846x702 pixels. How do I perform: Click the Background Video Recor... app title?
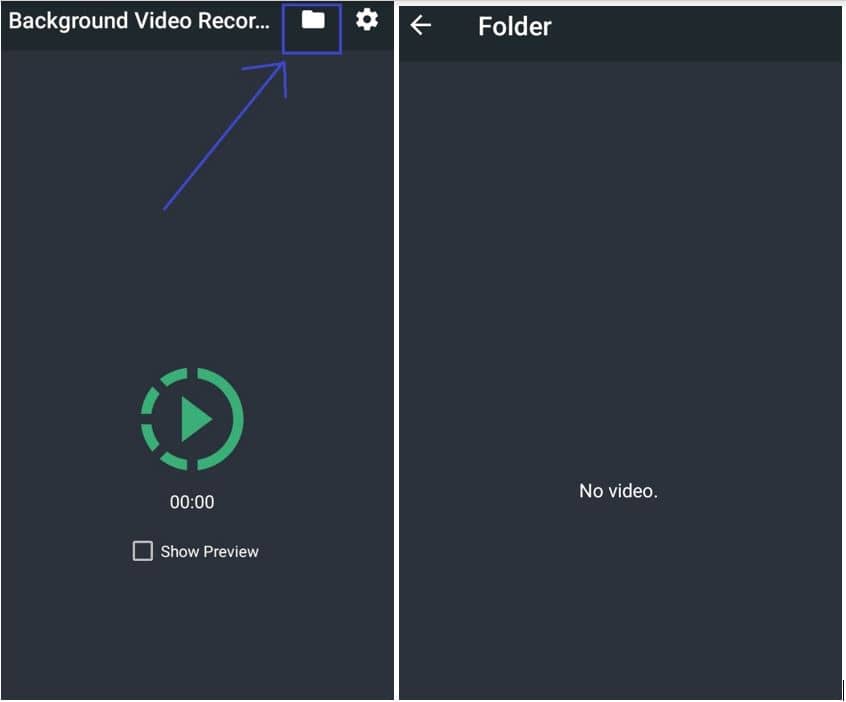pyautogui.click(x=139, y=21)
